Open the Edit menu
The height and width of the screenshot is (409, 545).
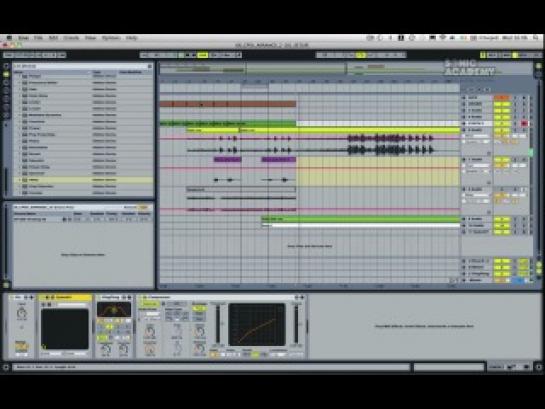(53, 38)
